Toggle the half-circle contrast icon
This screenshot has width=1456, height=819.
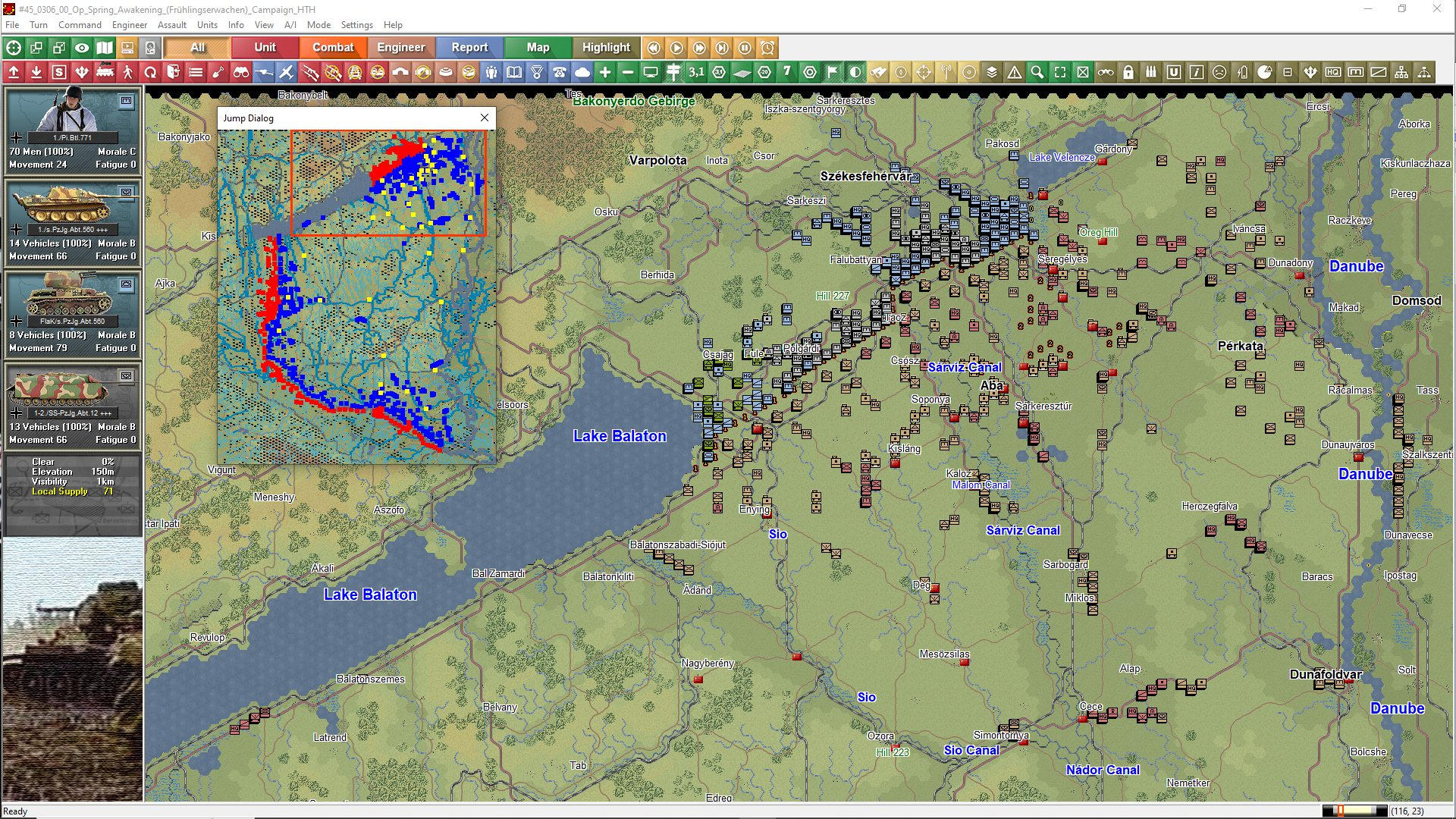tap(855, 73)
